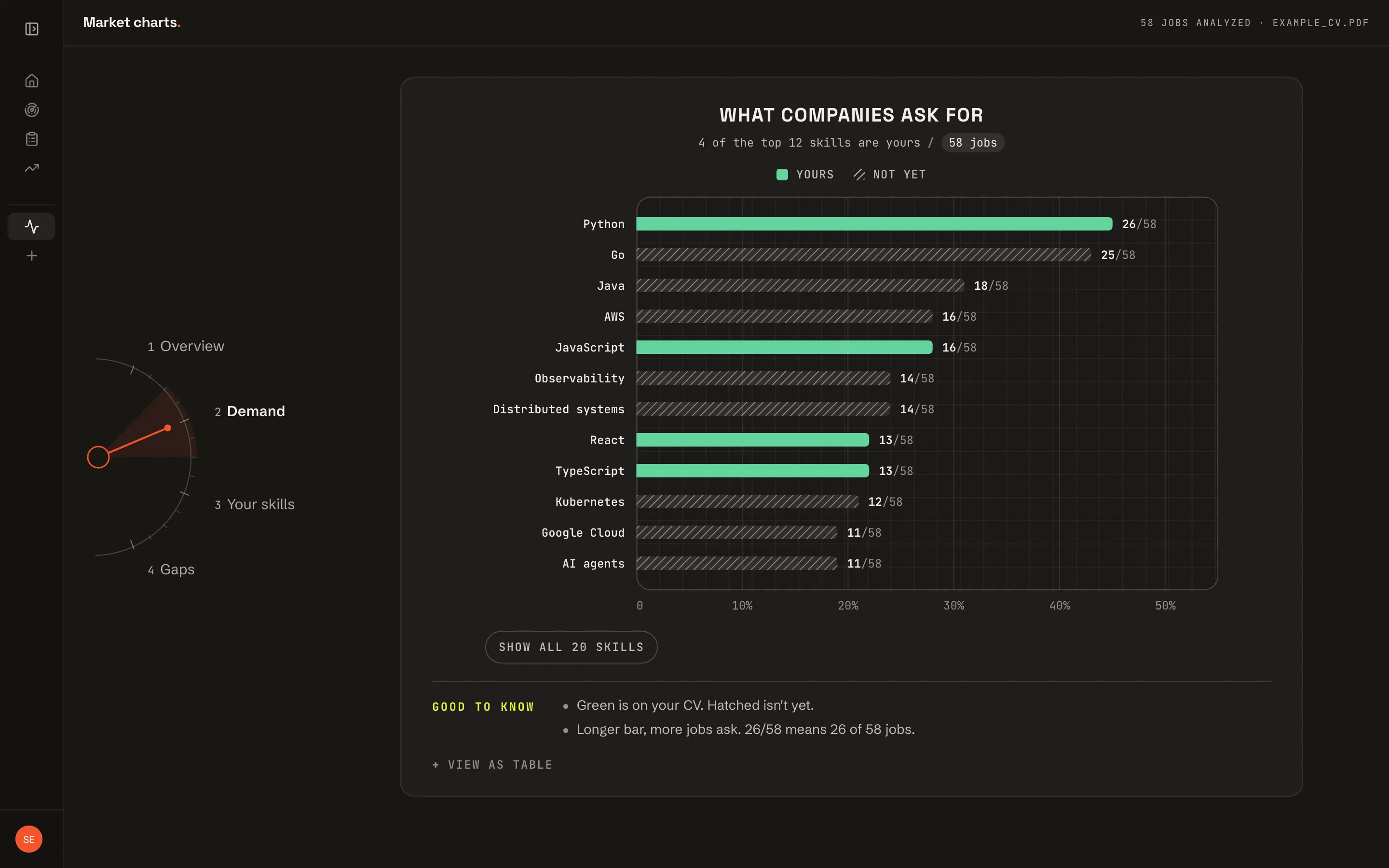Click the TypeScript green bar
The image size is (1389, 868).
click(752, 471)
